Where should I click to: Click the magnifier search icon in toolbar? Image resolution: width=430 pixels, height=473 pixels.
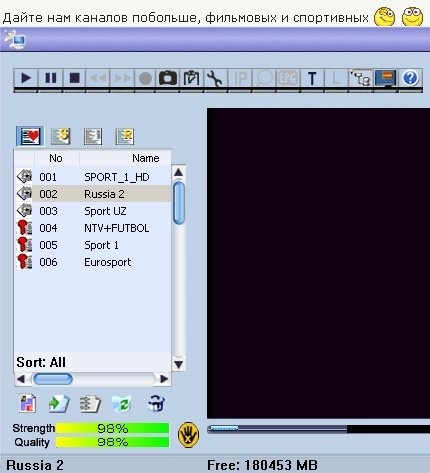click(x=264, y=78)
